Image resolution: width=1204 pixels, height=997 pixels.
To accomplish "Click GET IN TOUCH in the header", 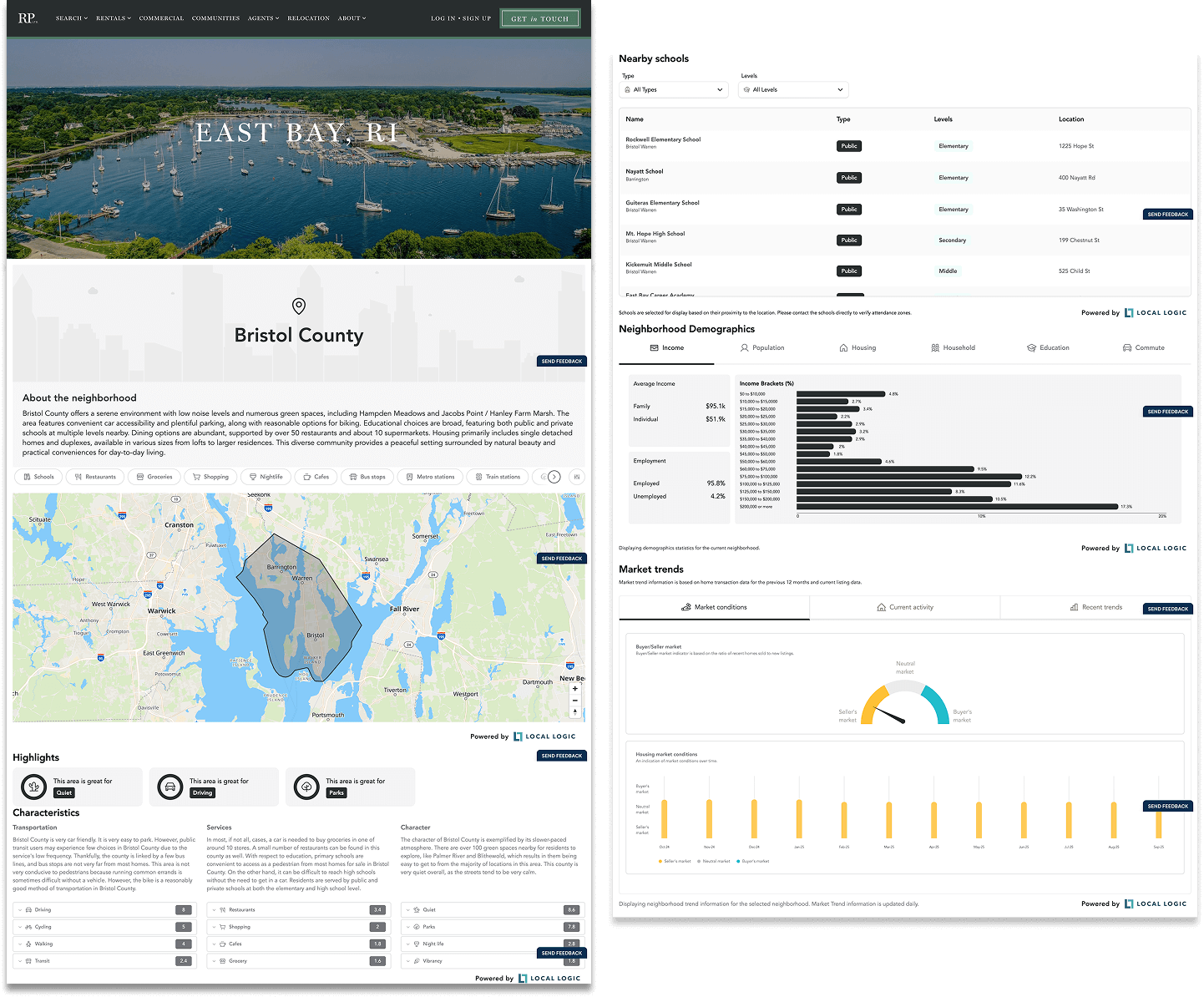I will click(539, 18).
